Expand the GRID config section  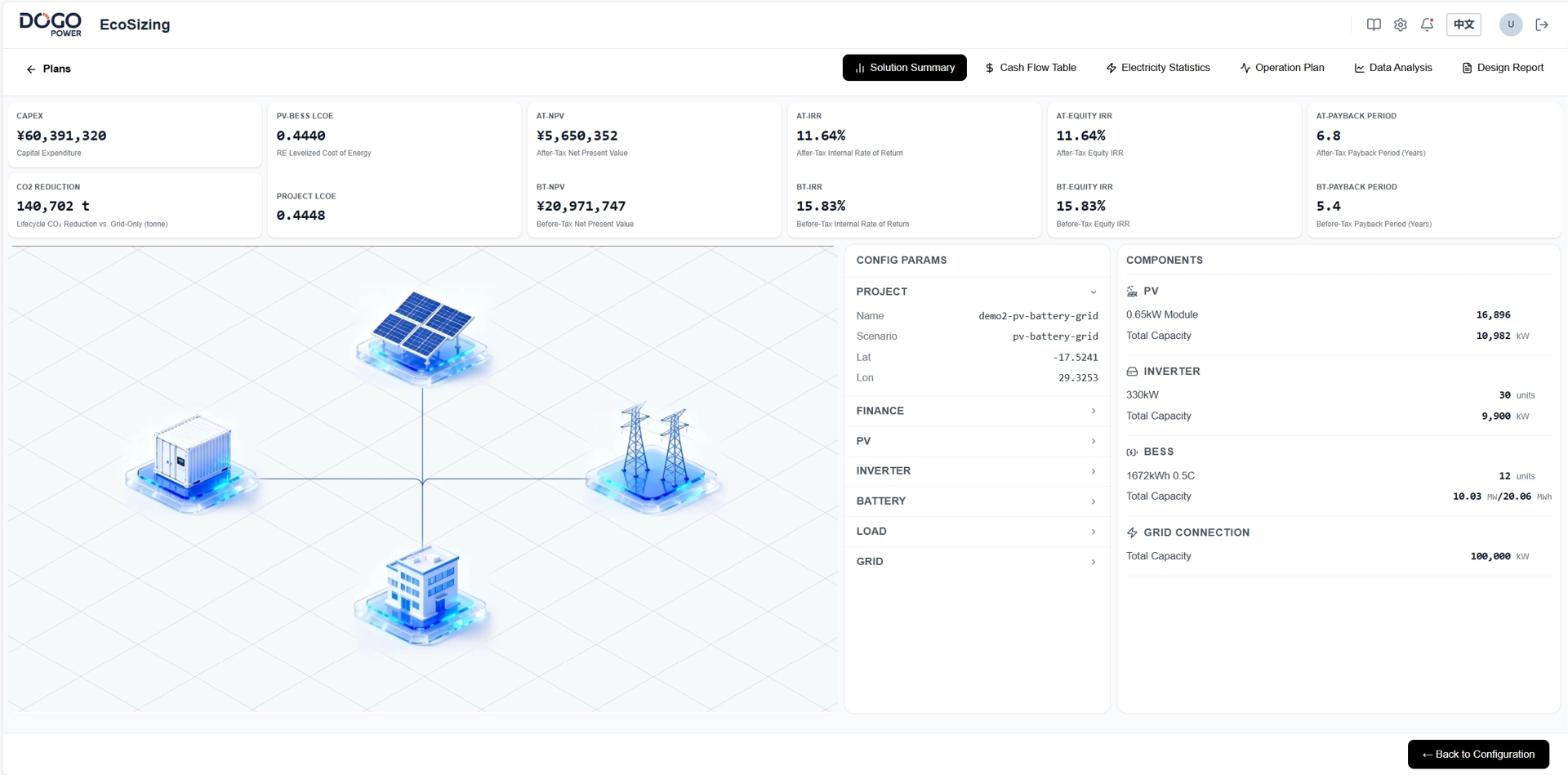click(977, 562)
